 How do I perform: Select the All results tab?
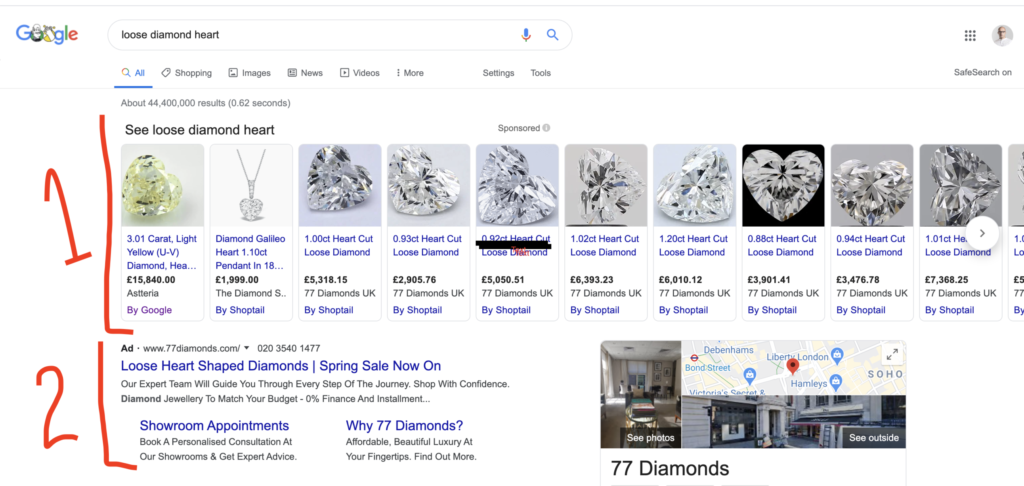pyautogui.click(x=133, y=73)
